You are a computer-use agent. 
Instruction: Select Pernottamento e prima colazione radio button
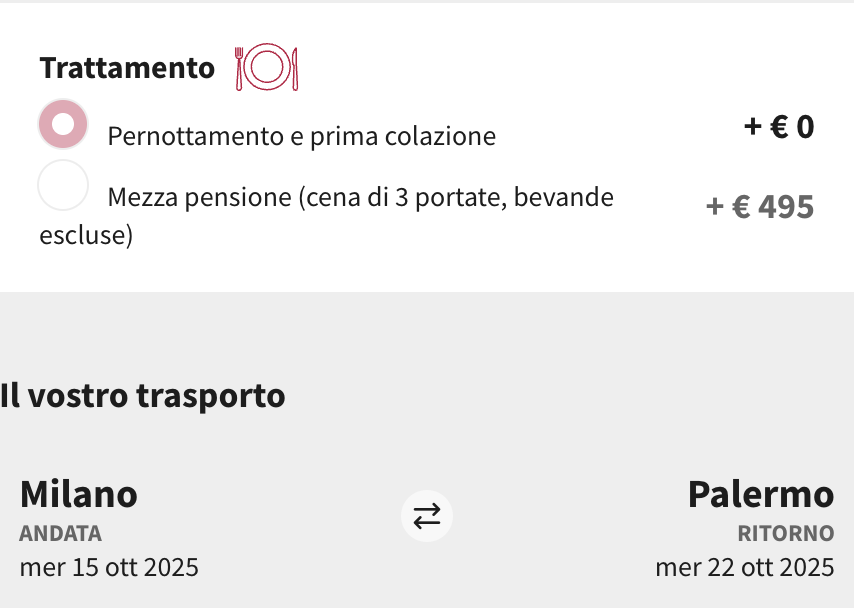pos(63,124)
